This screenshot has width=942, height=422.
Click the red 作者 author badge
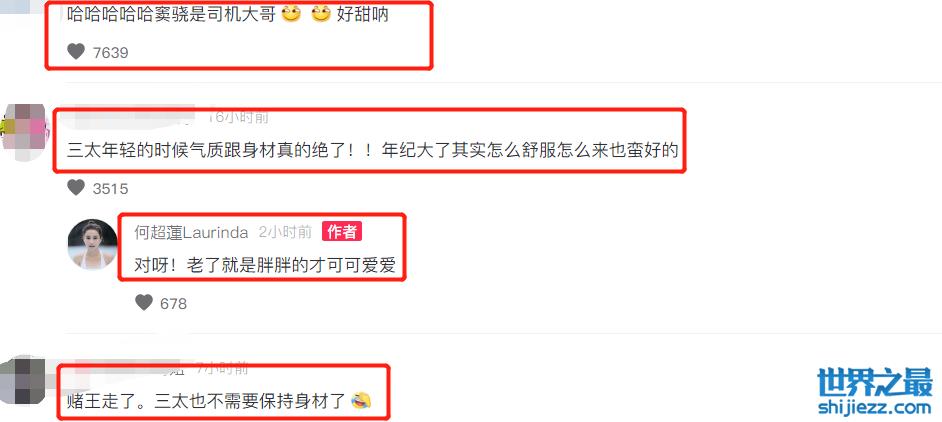point(342,232)
